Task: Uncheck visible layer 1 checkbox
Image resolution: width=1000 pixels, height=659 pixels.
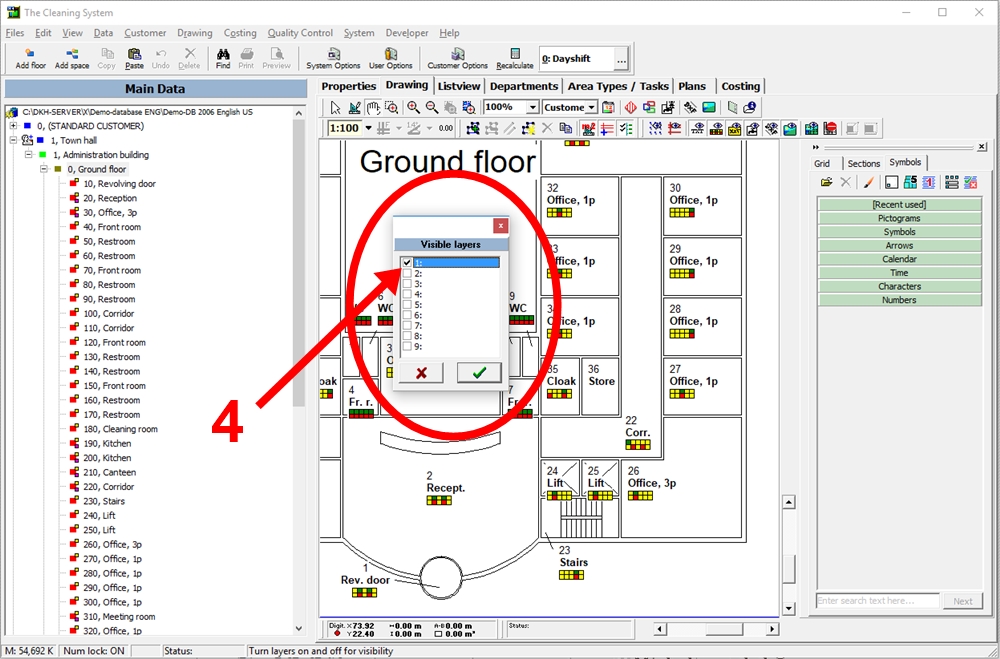Action: click(407, 263)
